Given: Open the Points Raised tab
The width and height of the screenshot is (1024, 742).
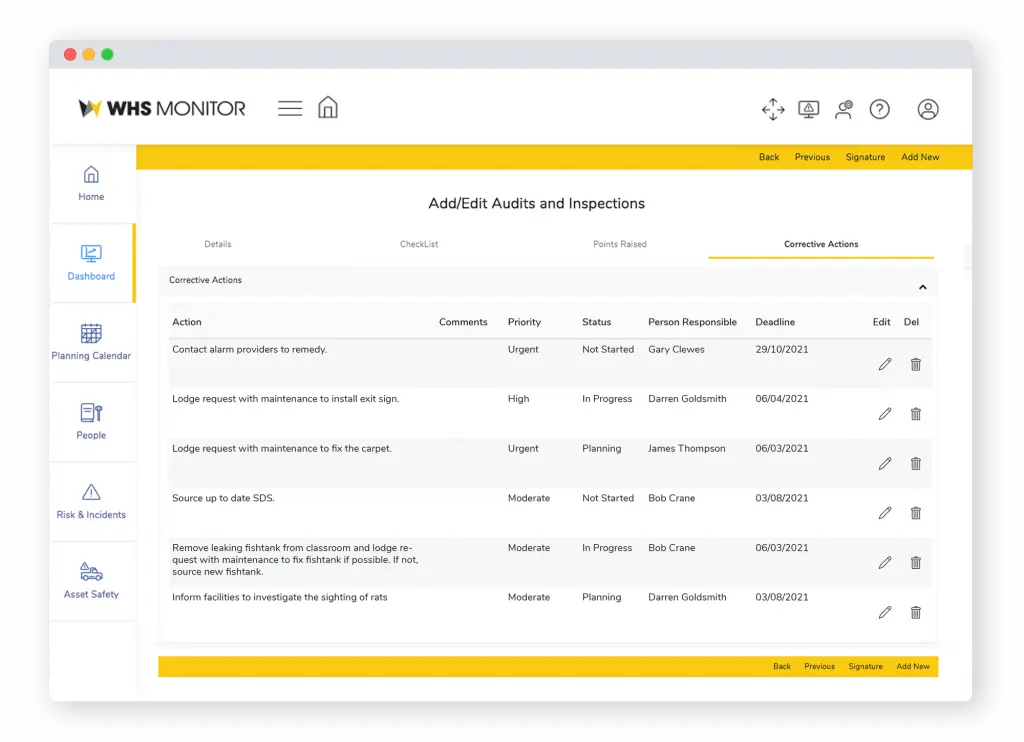Looking at the screenshot, I should [620, 243].
